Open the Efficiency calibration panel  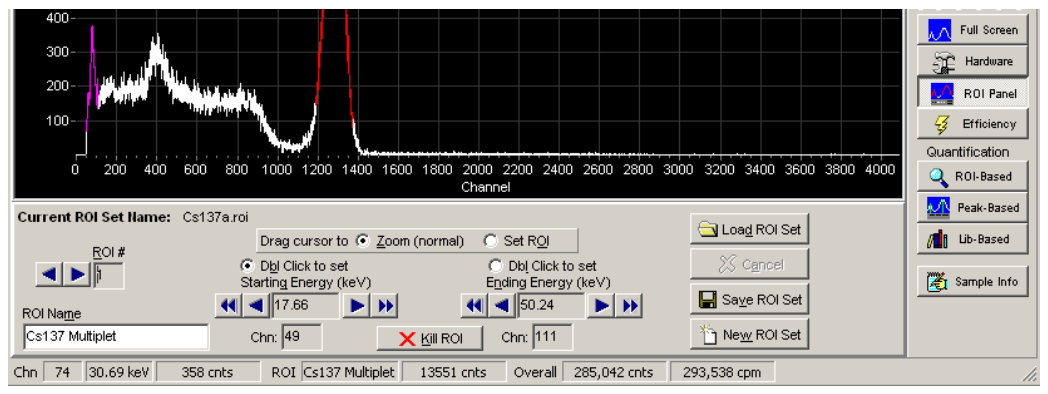[972, 124]
